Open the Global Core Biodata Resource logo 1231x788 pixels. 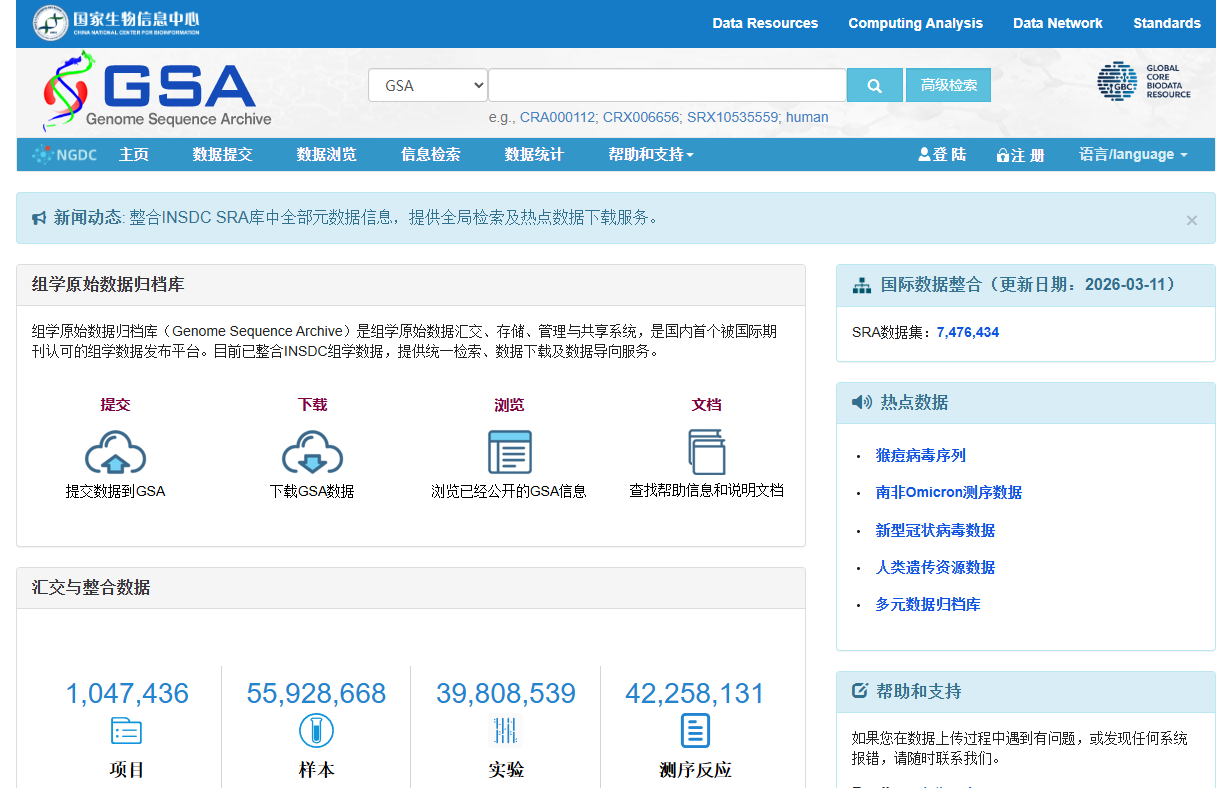pyautogui.click(x=1144, y=82)
